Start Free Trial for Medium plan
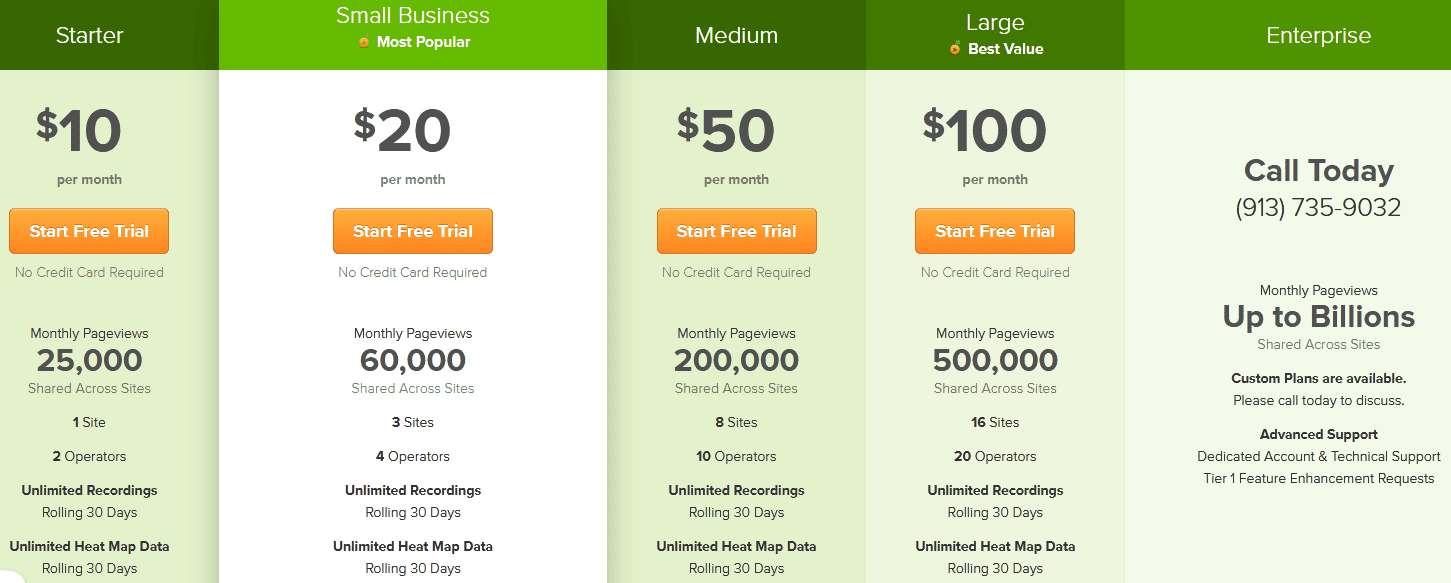Screen dimensions: 1451x583 click(737, 230)
